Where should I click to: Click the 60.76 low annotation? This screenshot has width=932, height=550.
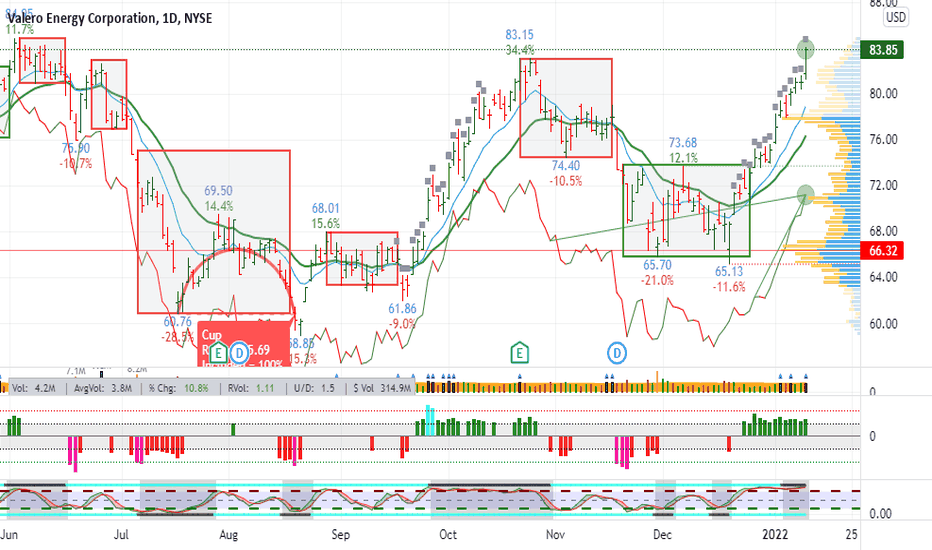coord(178,322)
